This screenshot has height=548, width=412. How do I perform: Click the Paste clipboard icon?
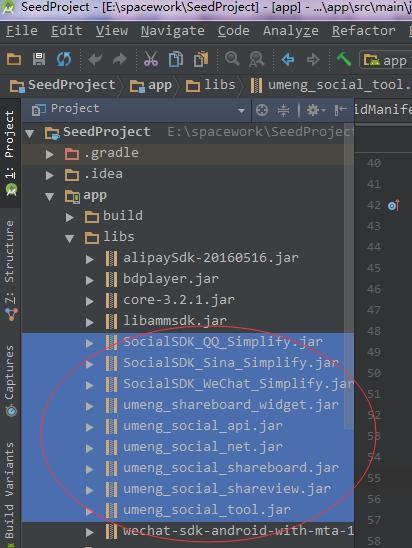[x=201, y=59]
